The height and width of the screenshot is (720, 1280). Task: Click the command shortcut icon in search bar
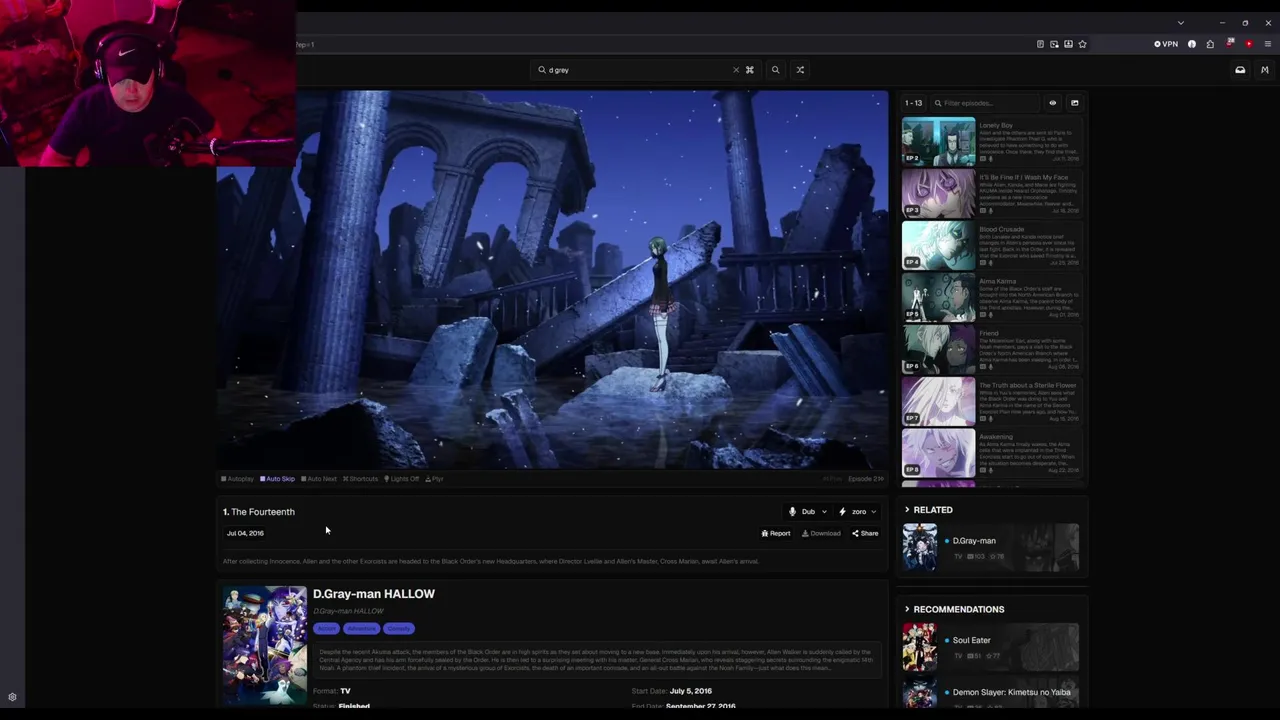point(749,70)
